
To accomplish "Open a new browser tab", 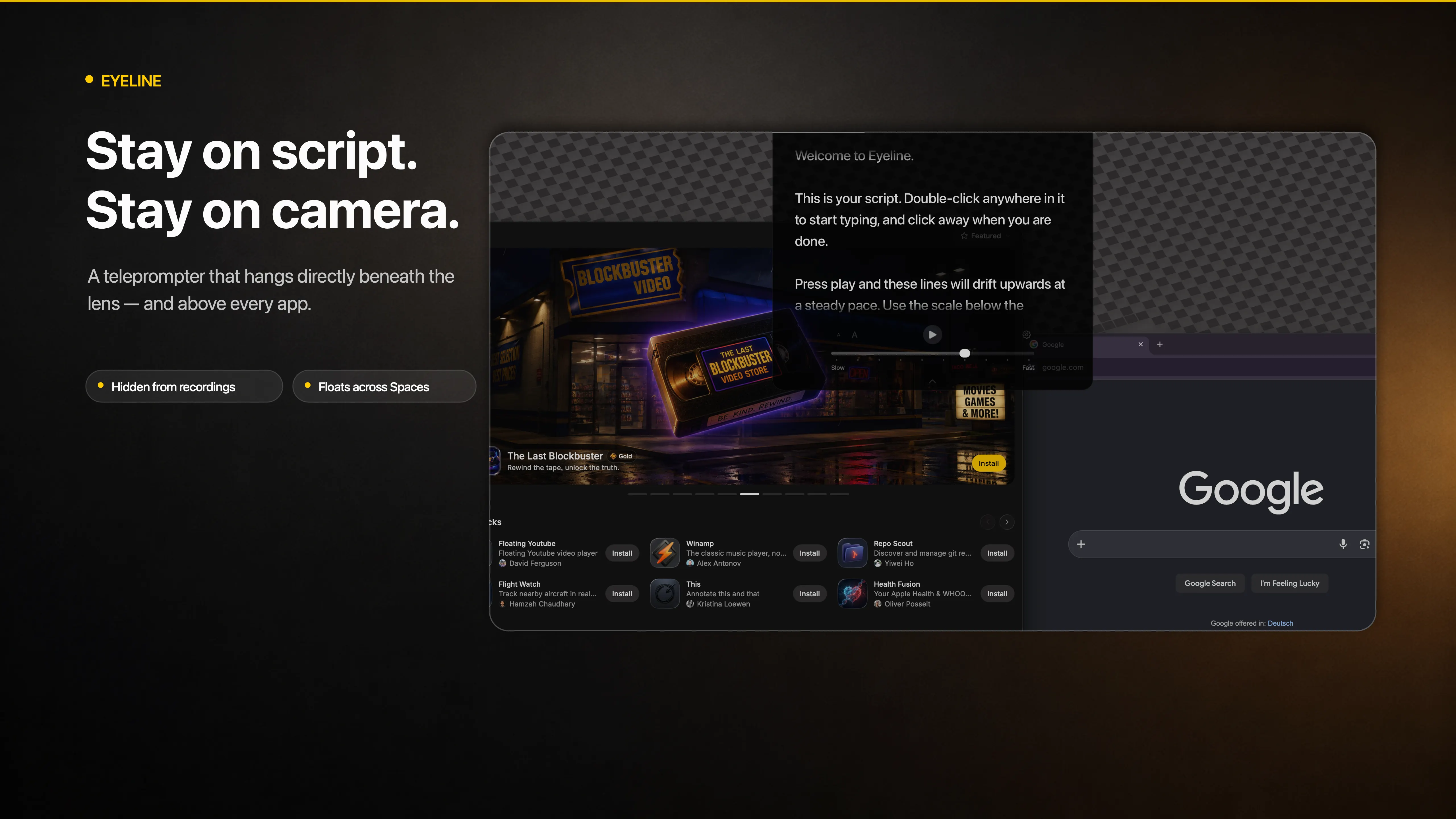I will (x=1160, y=344).
